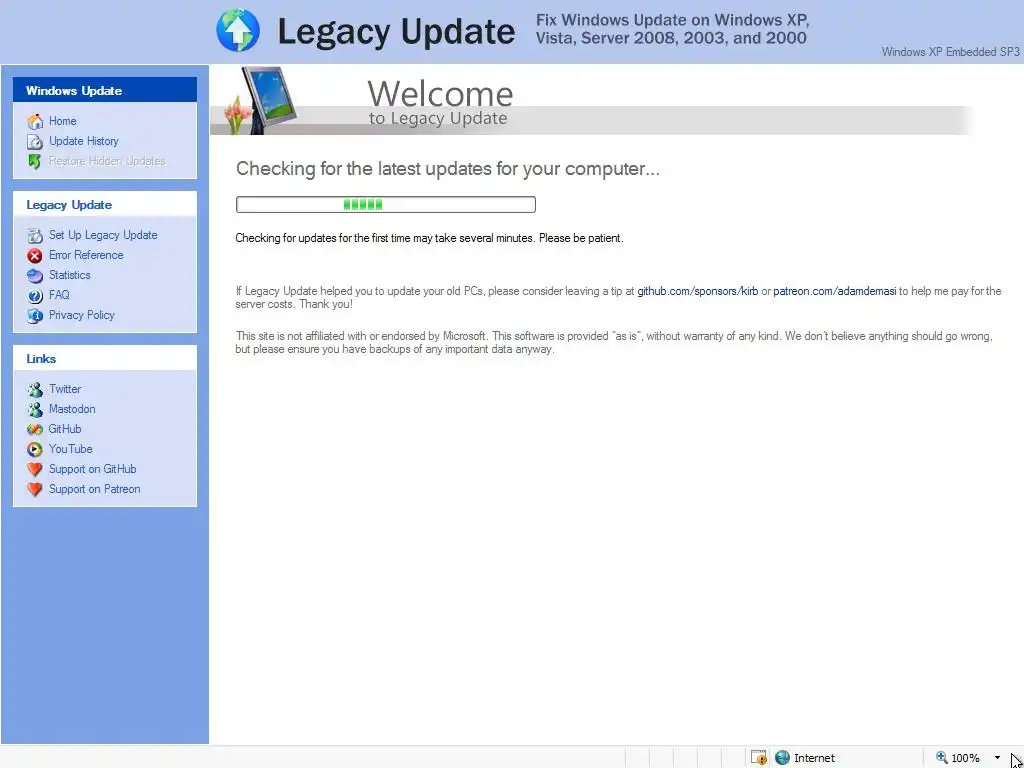Click the Checking for the latest updates heading
Image resolution: width=1024 pixels, height=768 pixels.
tap(448, 169)
